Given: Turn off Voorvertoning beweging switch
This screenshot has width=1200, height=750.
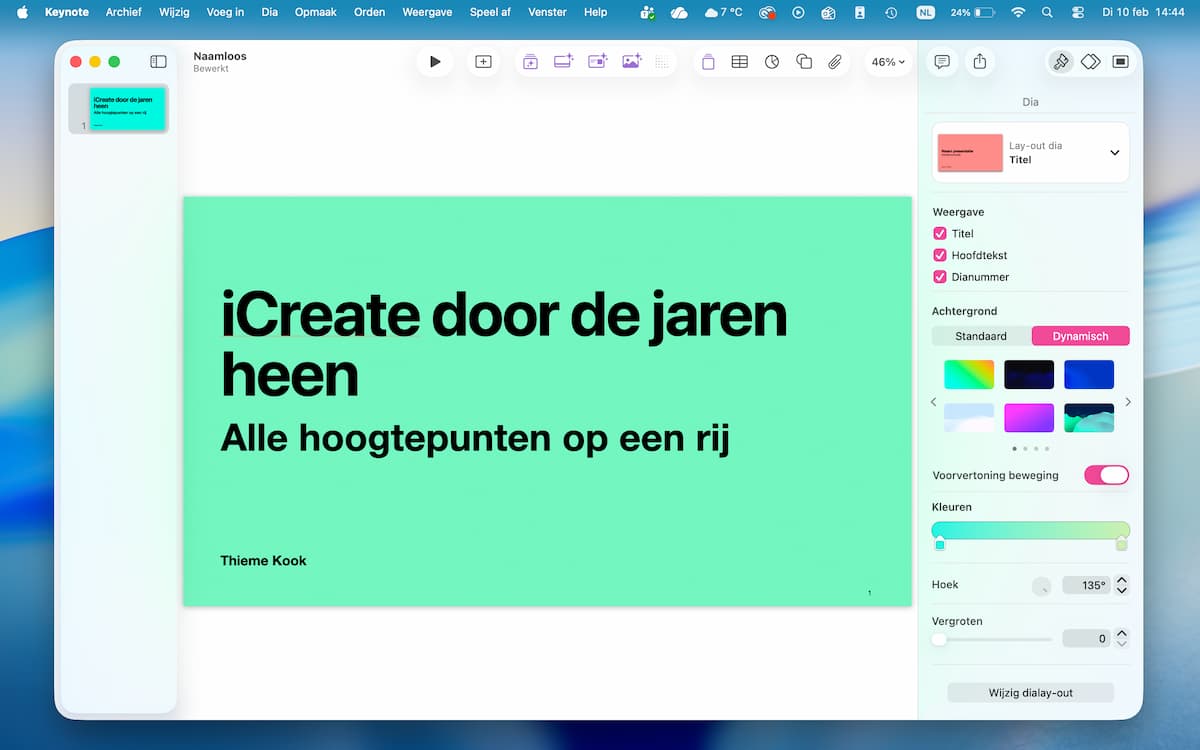Looking at the screenshot, I should tap(1106, 475).
